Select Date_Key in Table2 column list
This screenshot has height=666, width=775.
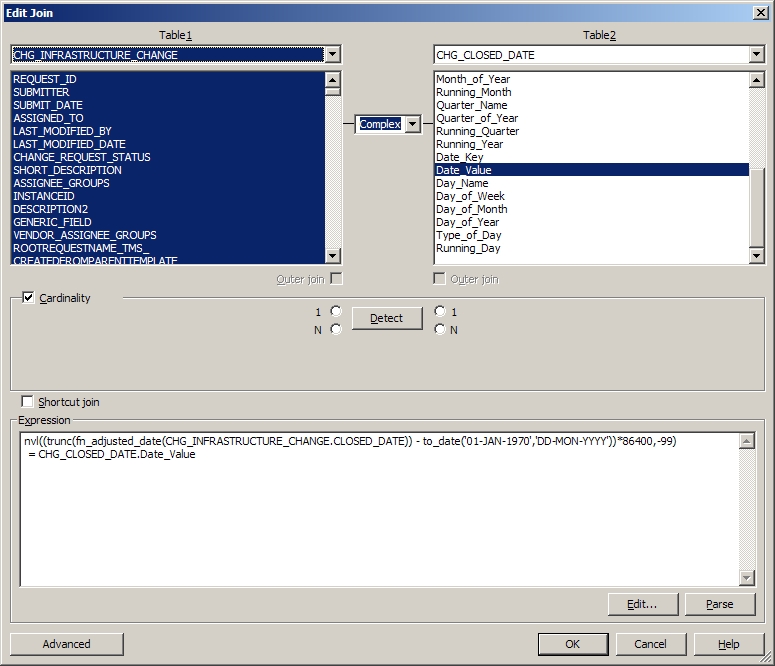460,157
